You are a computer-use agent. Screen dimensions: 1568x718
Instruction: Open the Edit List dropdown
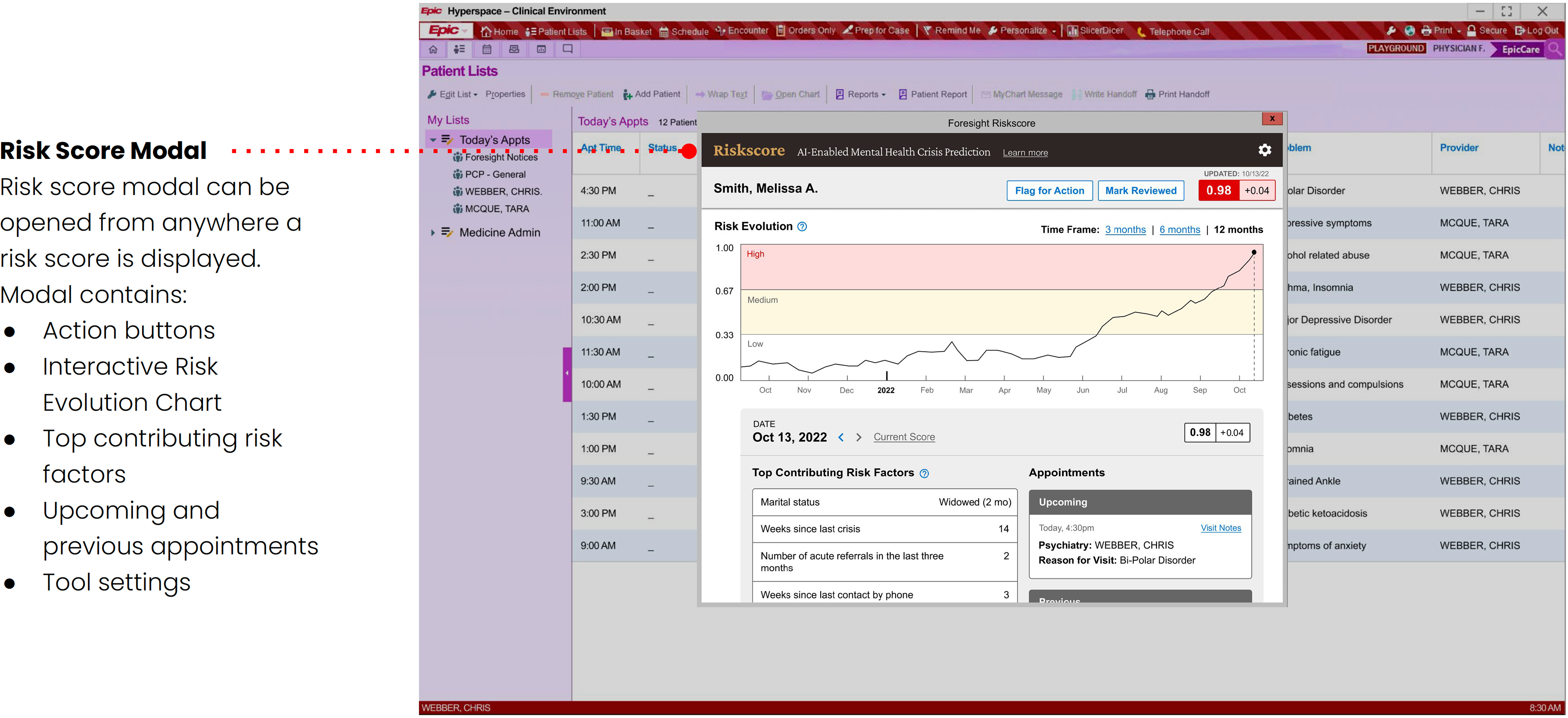(x=452, y=94)
